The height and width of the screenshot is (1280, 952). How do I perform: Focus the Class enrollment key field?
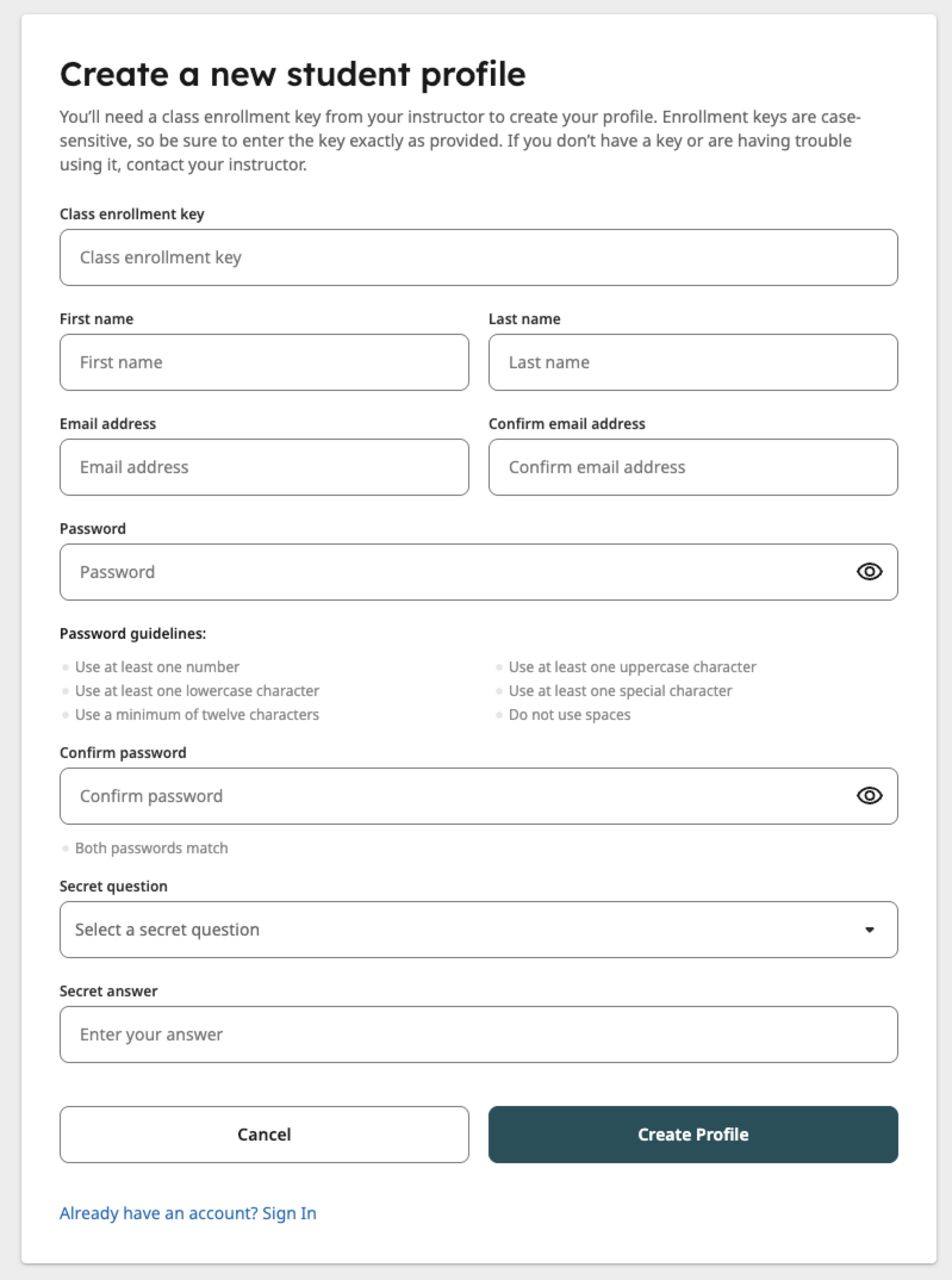478,257
